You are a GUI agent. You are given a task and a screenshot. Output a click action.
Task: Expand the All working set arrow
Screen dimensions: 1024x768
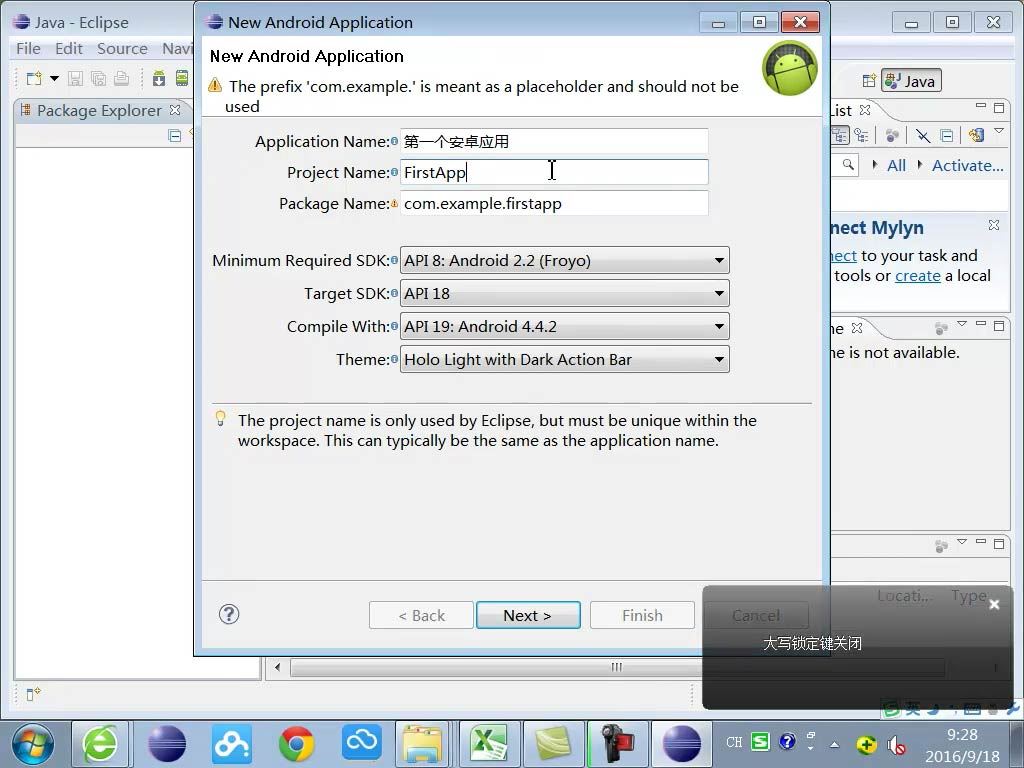click(x=874, y=165)
